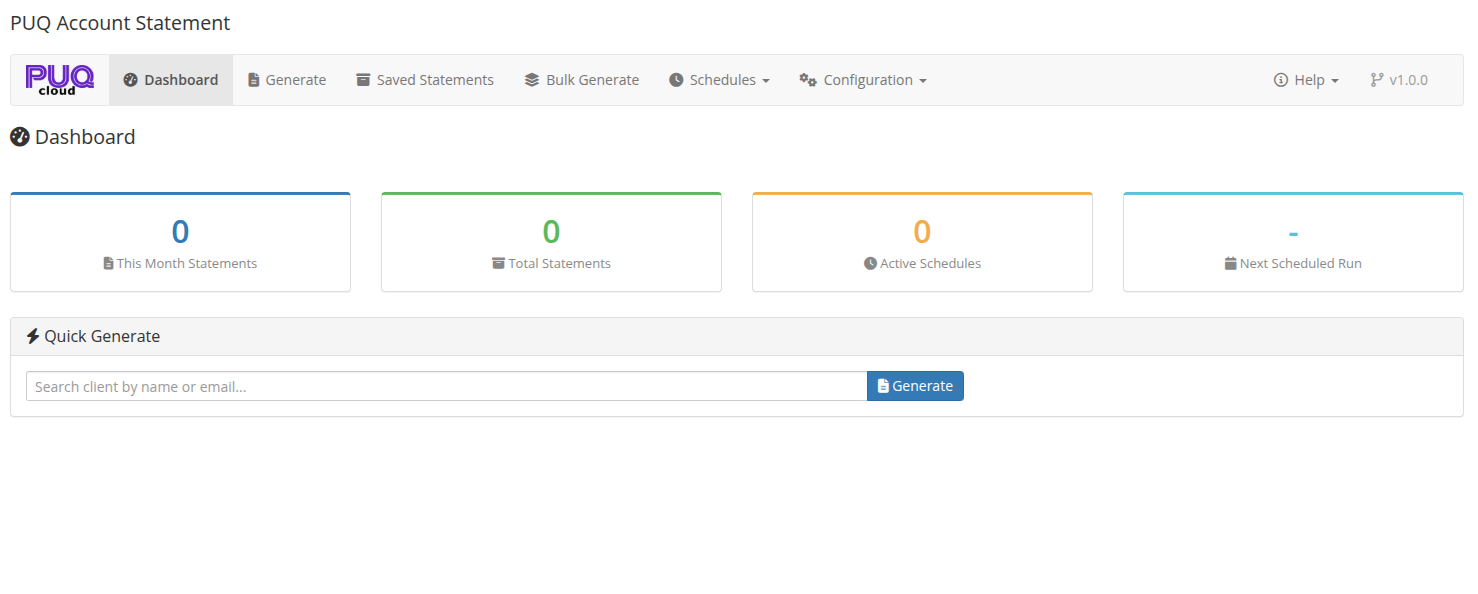The image size is (1478, 594).
Task: Click the PUQ cloud logo
Action: 59,79
